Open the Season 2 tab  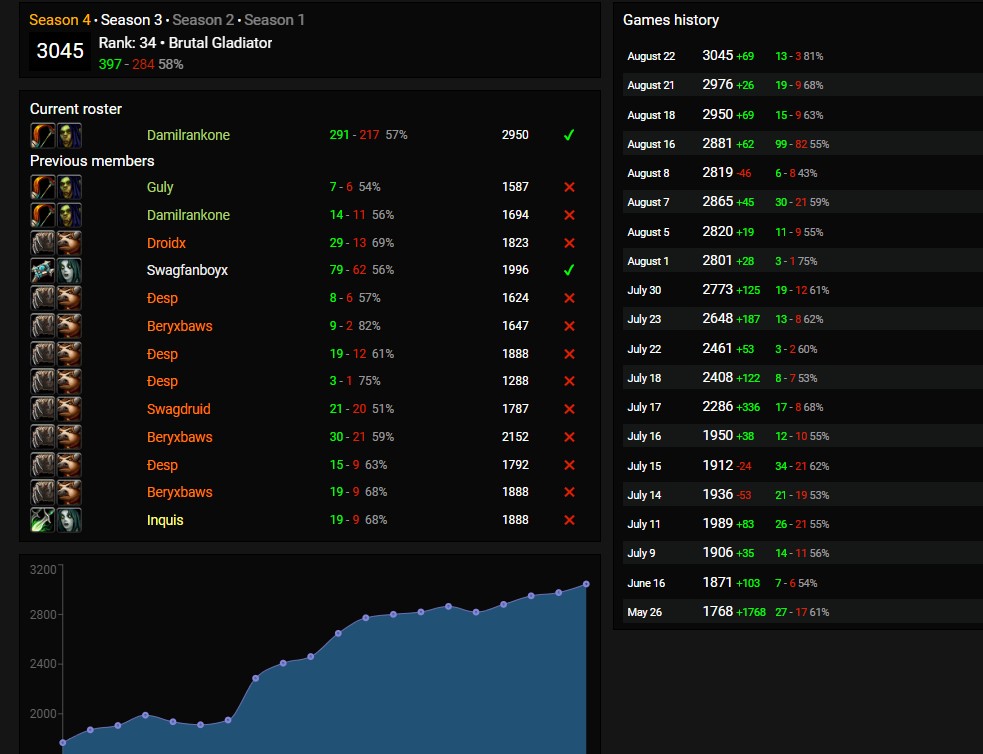pos(203,20)
